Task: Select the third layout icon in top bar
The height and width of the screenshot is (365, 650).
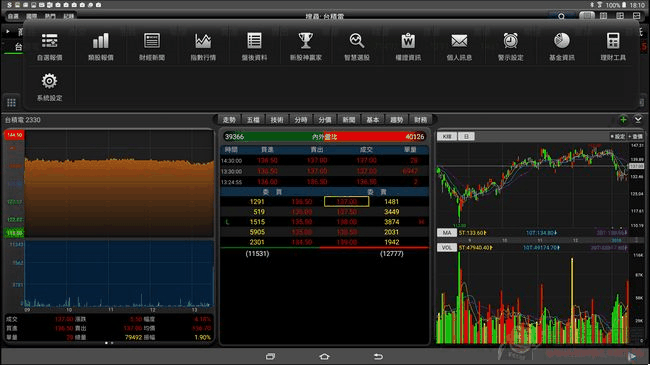Action: point(620,16)
